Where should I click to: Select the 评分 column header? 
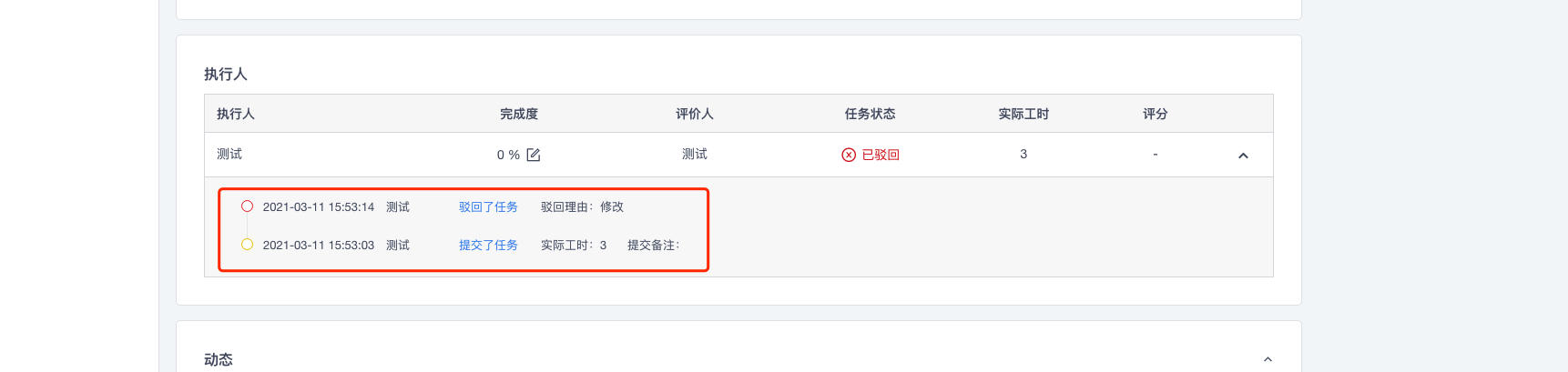(1156, 114)
